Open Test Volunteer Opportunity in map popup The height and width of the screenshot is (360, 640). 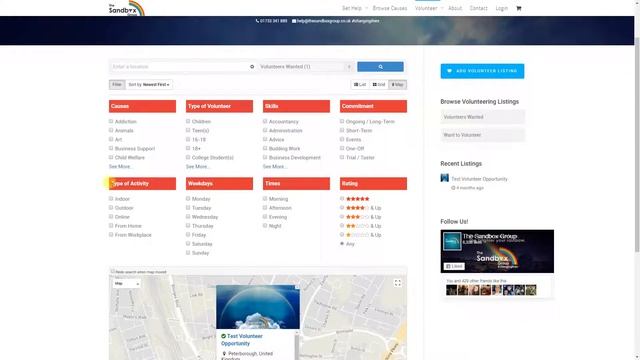242,340
